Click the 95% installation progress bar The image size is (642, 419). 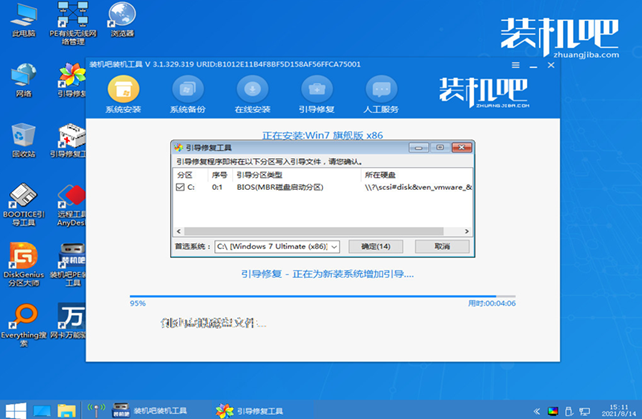[312, 296]
